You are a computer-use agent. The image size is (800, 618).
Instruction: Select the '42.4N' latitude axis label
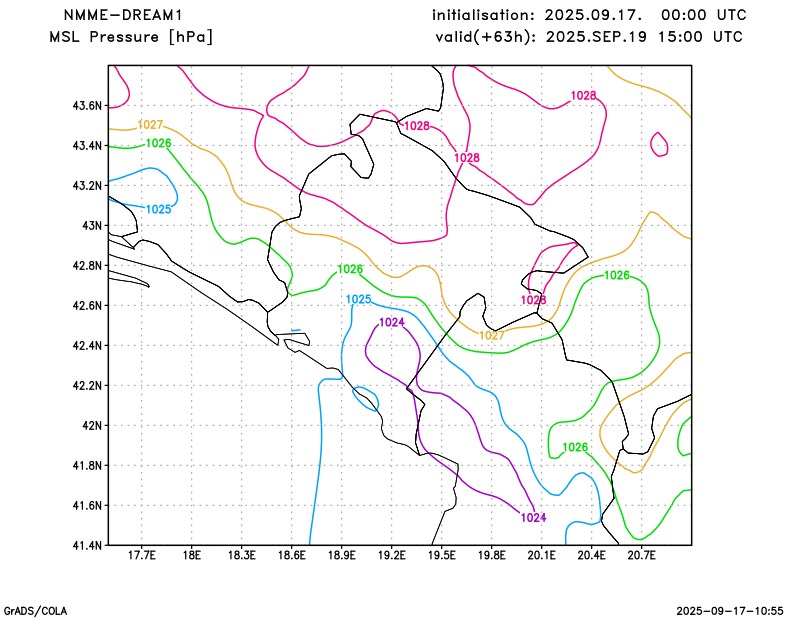click(x=88, y=345)
